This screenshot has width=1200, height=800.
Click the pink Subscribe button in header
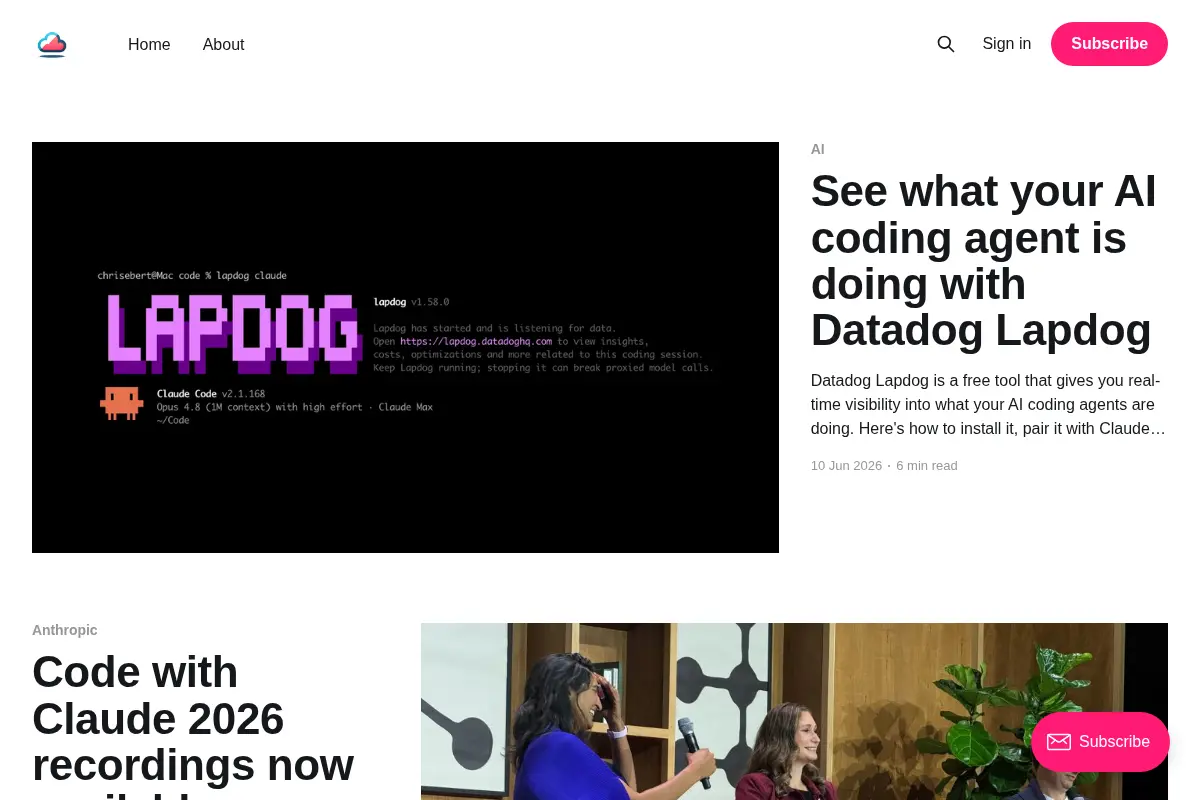[x=1109, y=44]
